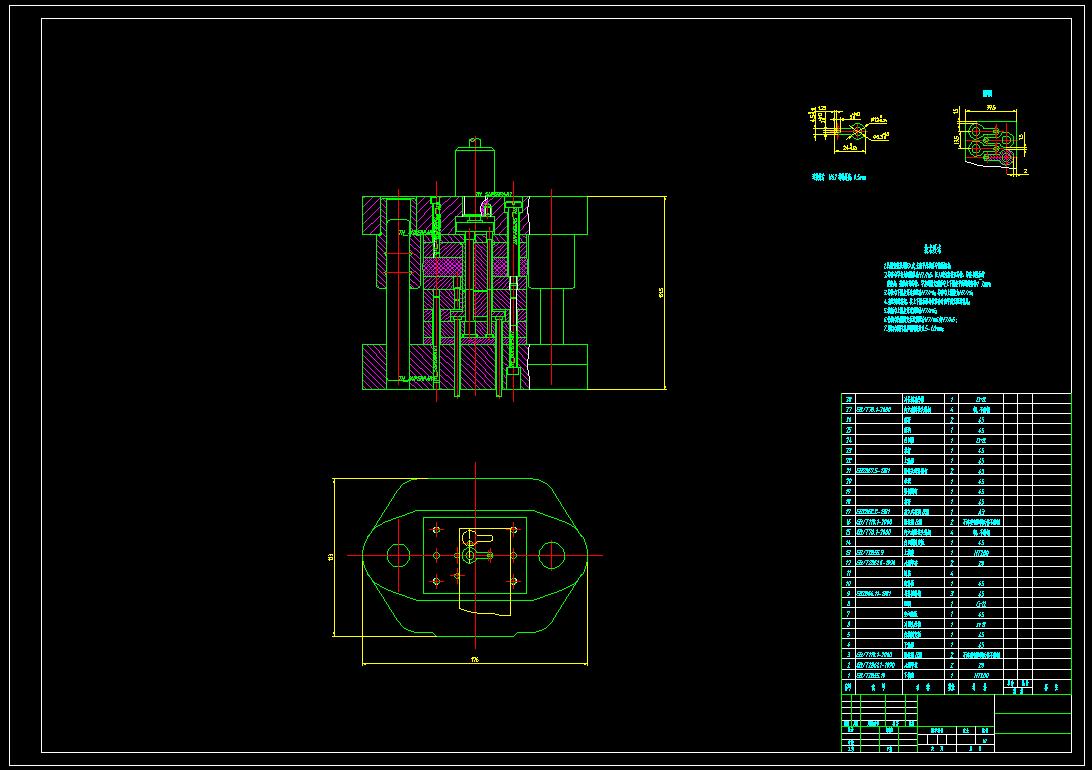The height and width of the screenshot is (770, 1092).
Task: Click the cyan title label above the strip layout
Action: tap(988, 93)
